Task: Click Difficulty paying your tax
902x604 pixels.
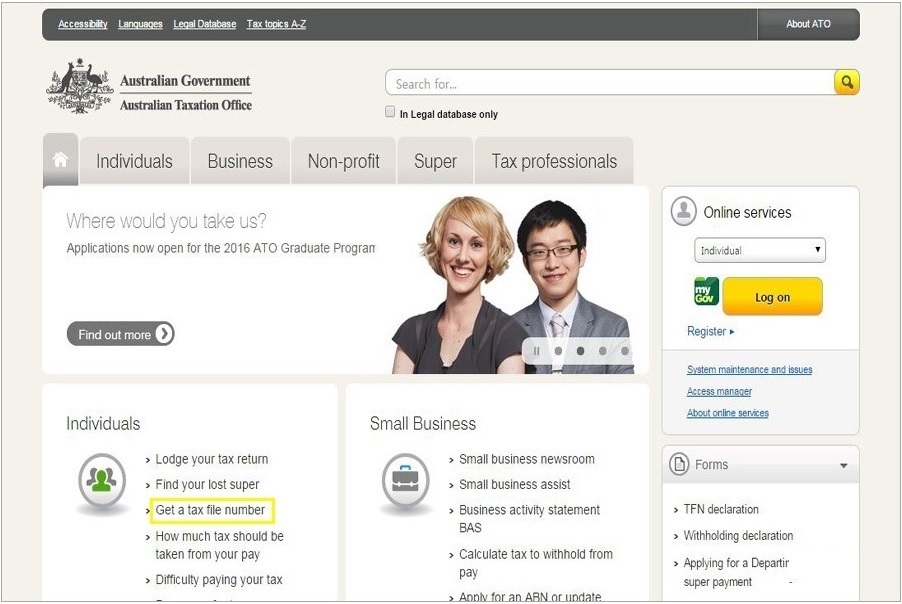Action: coord(219,579)
